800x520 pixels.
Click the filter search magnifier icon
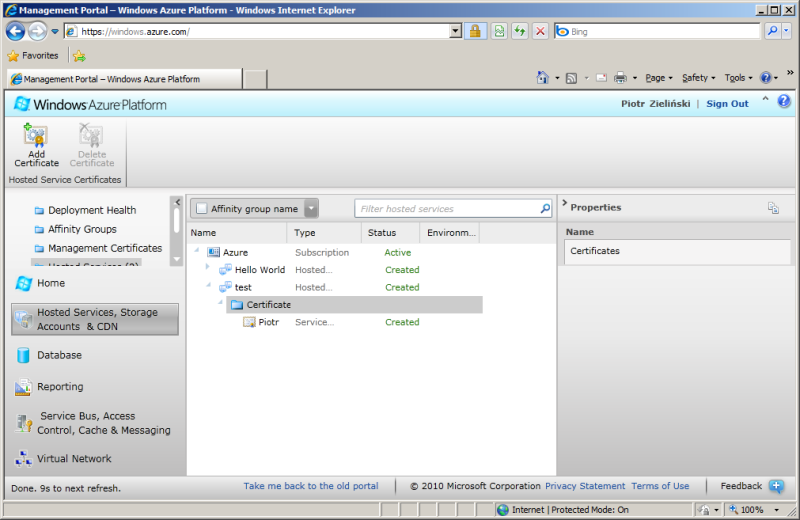click(x=545, y=208)
